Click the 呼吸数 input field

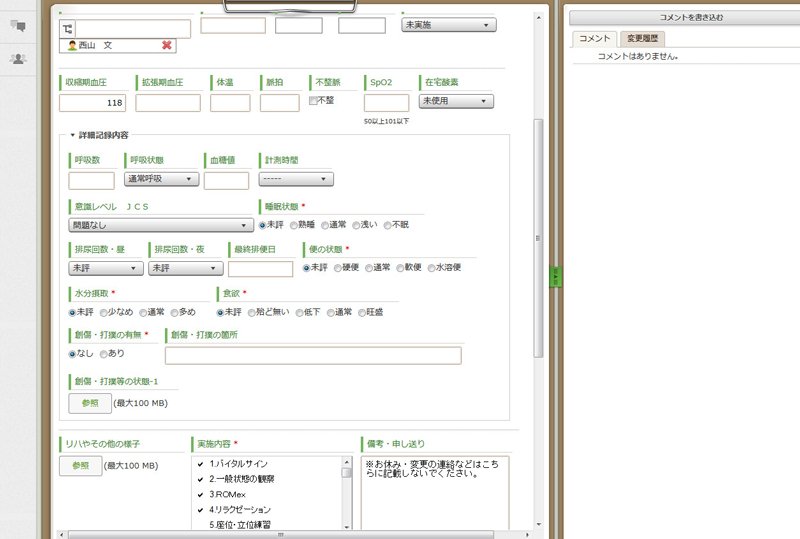[x=91, y=181]
